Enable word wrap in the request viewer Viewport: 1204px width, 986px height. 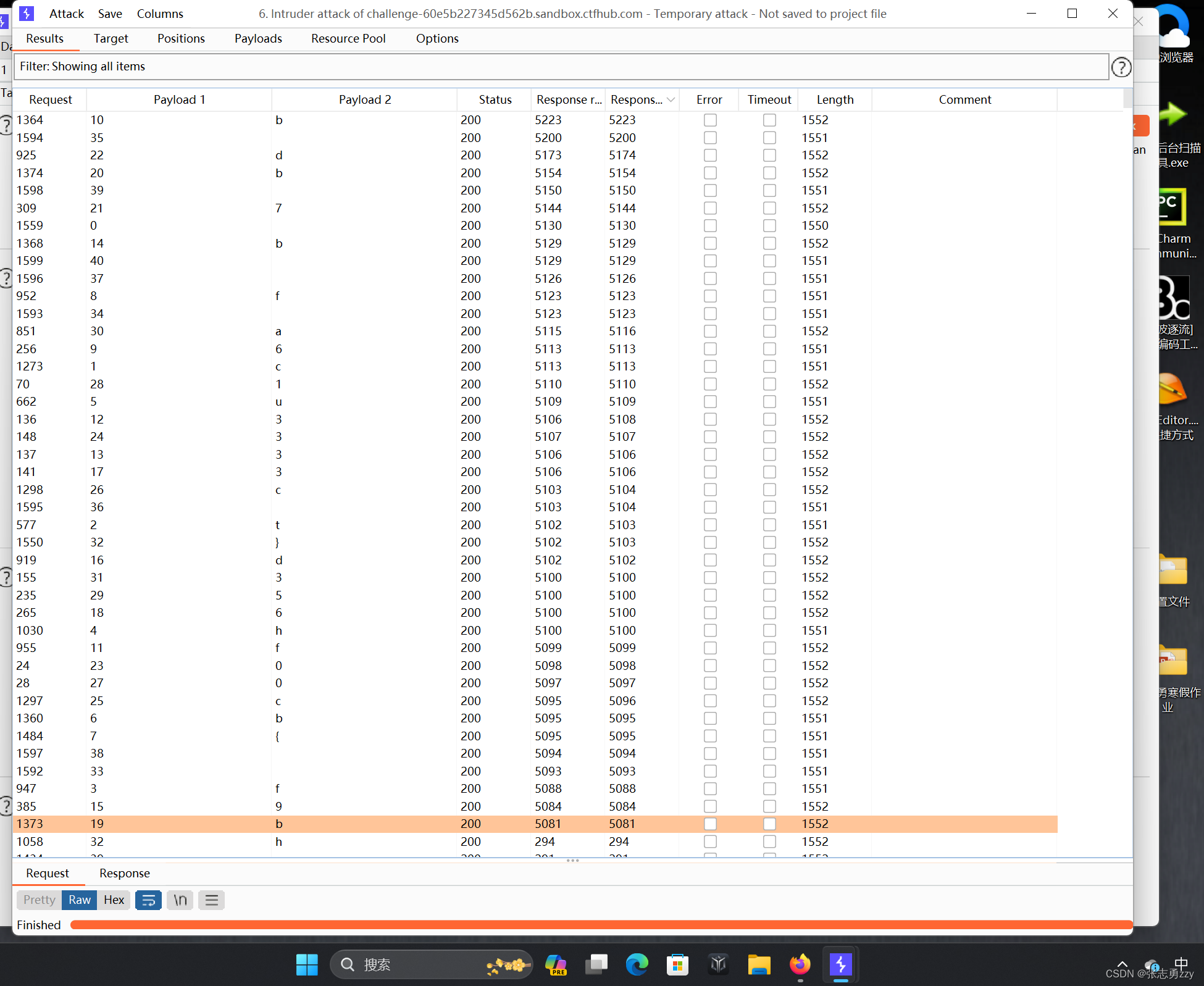coord(148,900)
